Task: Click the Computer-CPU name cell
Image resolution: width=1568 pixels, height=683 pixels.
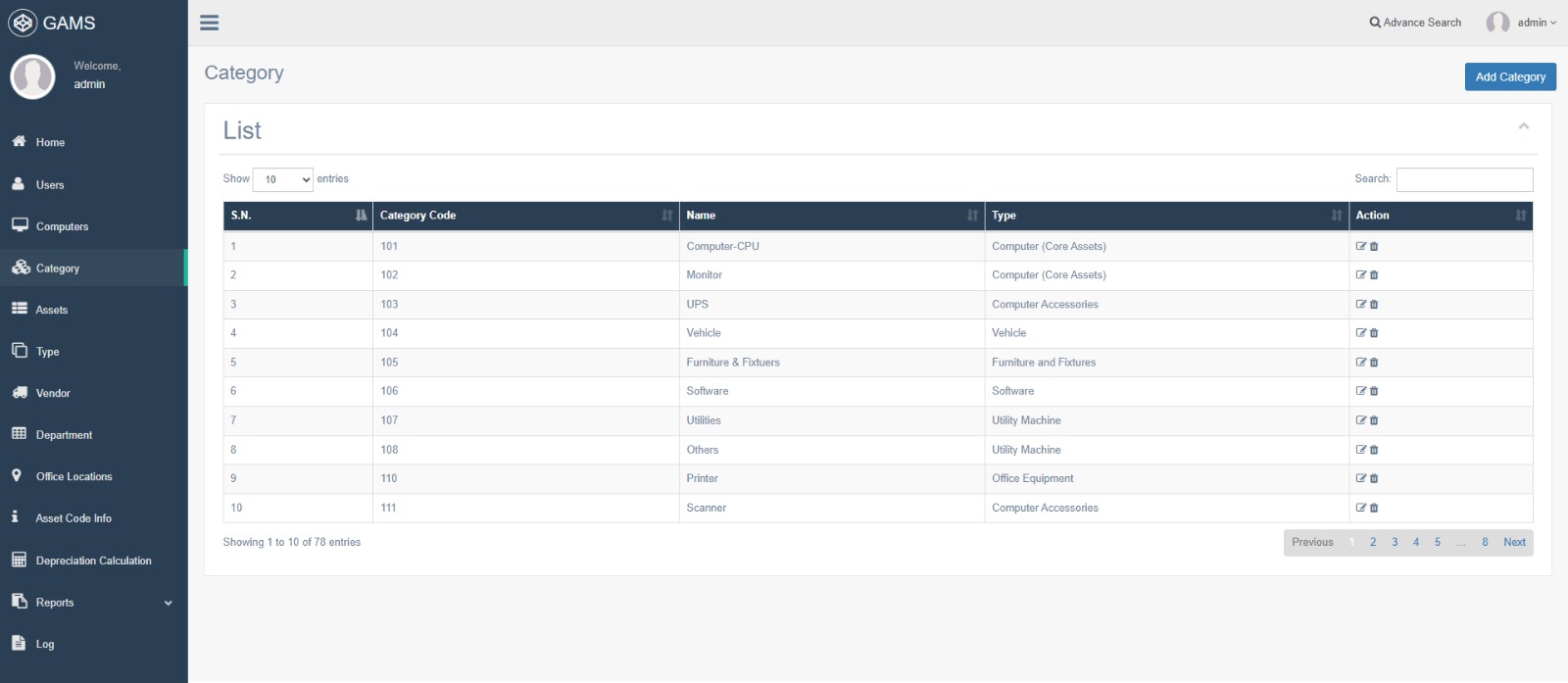Action: [832, 246]
